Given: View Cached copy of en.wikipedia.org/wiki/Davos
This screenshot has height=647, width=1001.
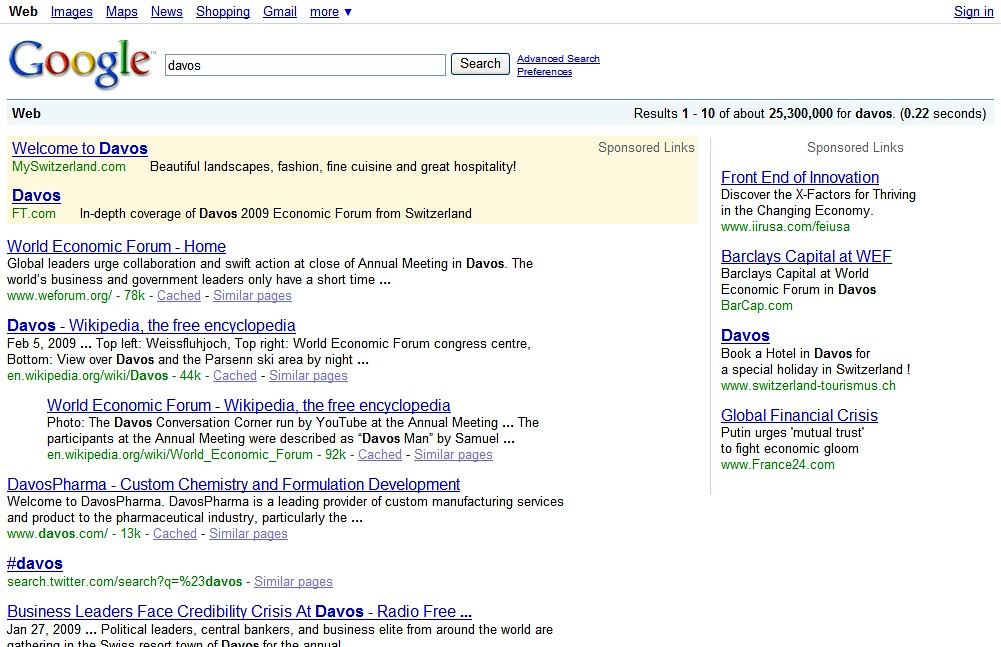Looking at the screenshot, I should point(235,376).
